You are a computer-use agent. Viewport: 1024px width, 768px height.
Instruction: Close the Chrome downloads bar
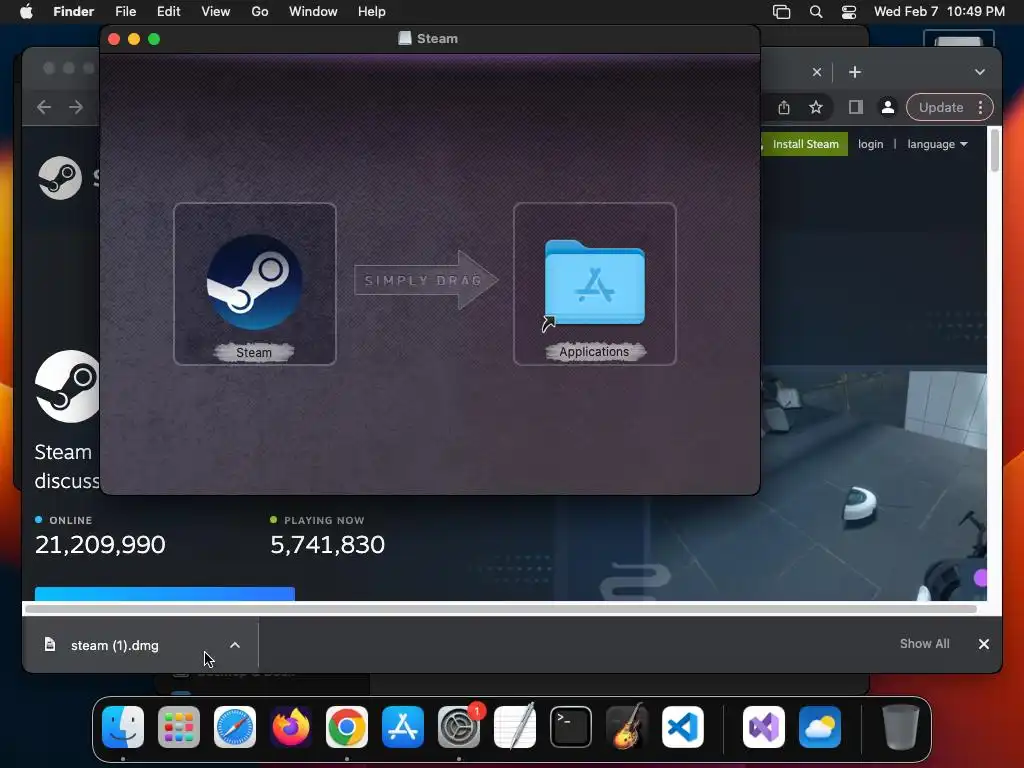pyautogui.click(x=984, y=644)
